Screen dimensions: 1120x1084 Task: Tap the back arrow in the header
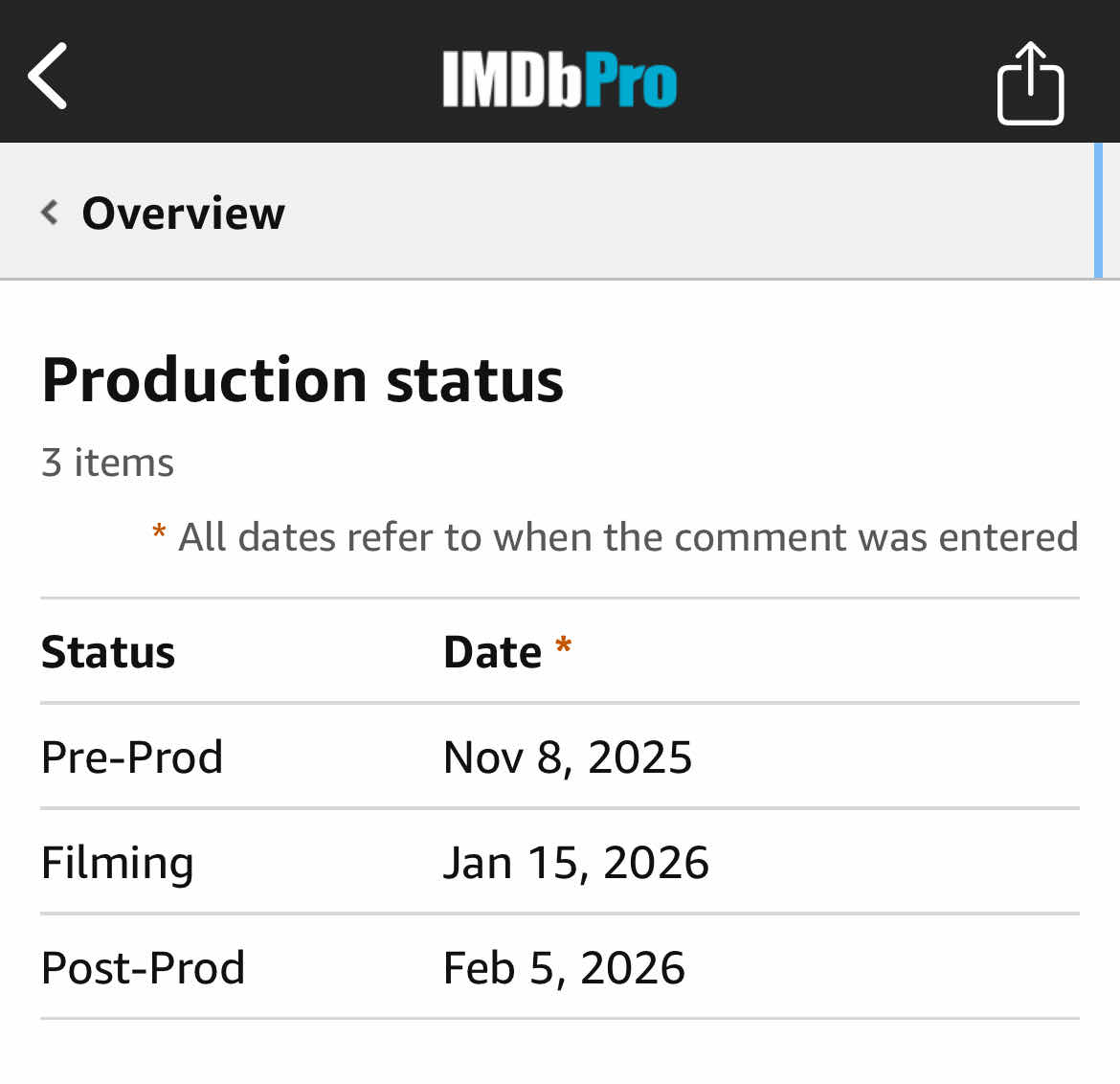[48, 76]
